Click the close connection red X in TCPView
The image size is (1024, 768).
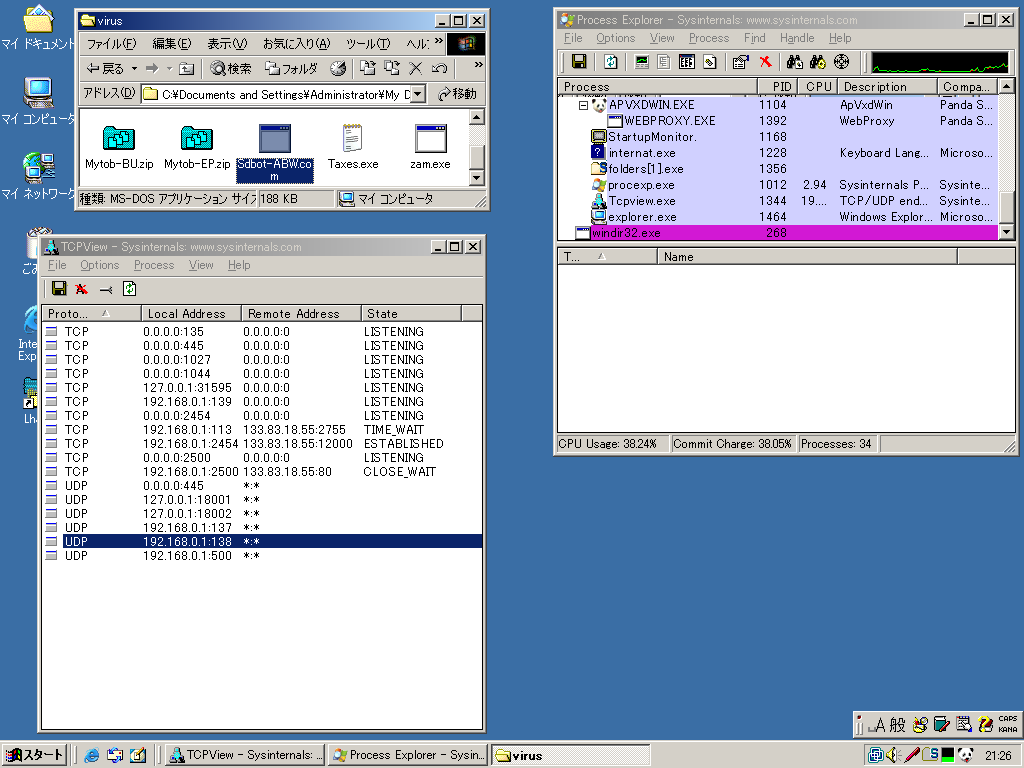[x=82, y=289]
